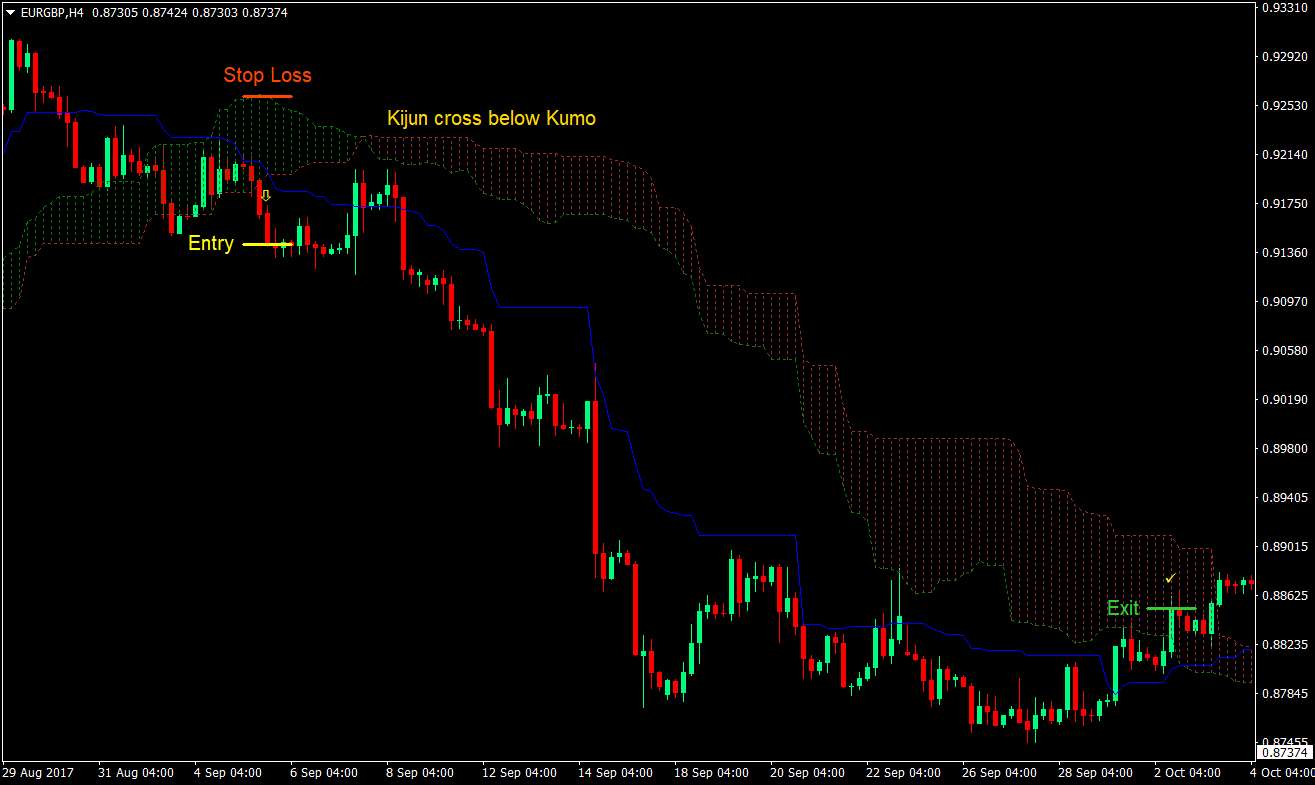This screenshot has height=785, width=1315.
Task: Select the yellow Entry level line
Action: tap(267, 244)
